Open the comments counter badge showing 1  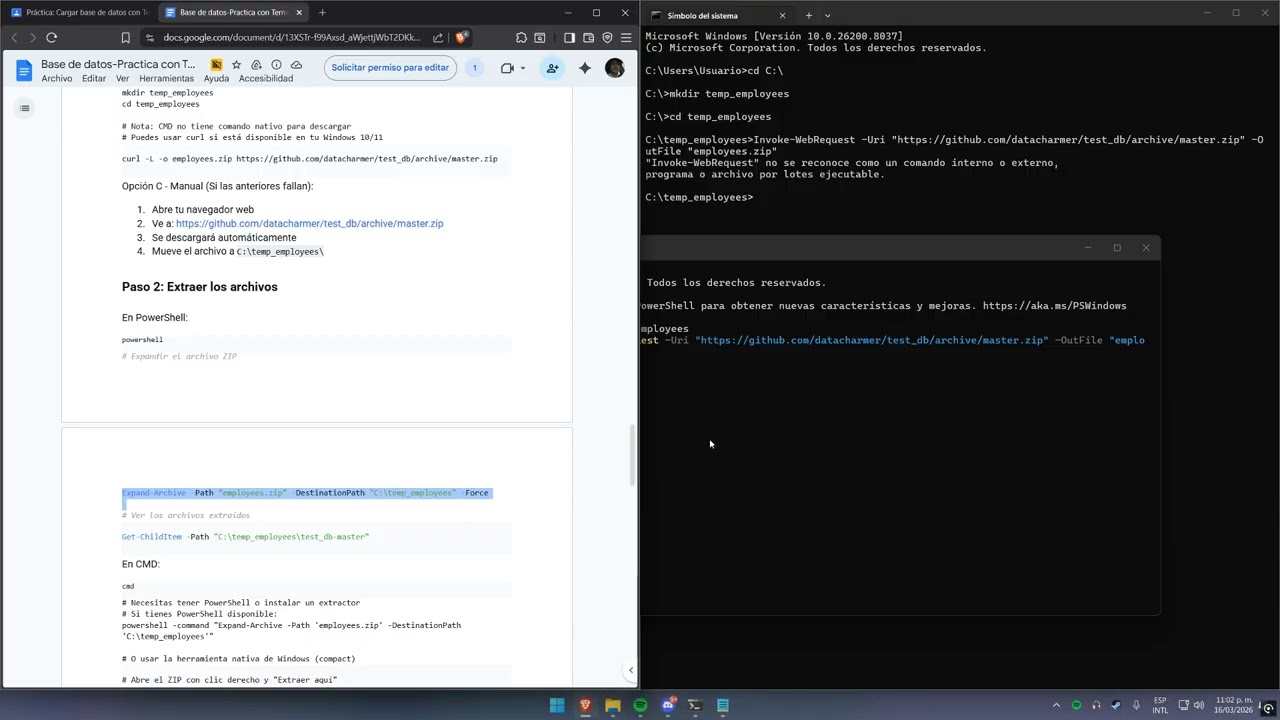click(x=475, y=68)
